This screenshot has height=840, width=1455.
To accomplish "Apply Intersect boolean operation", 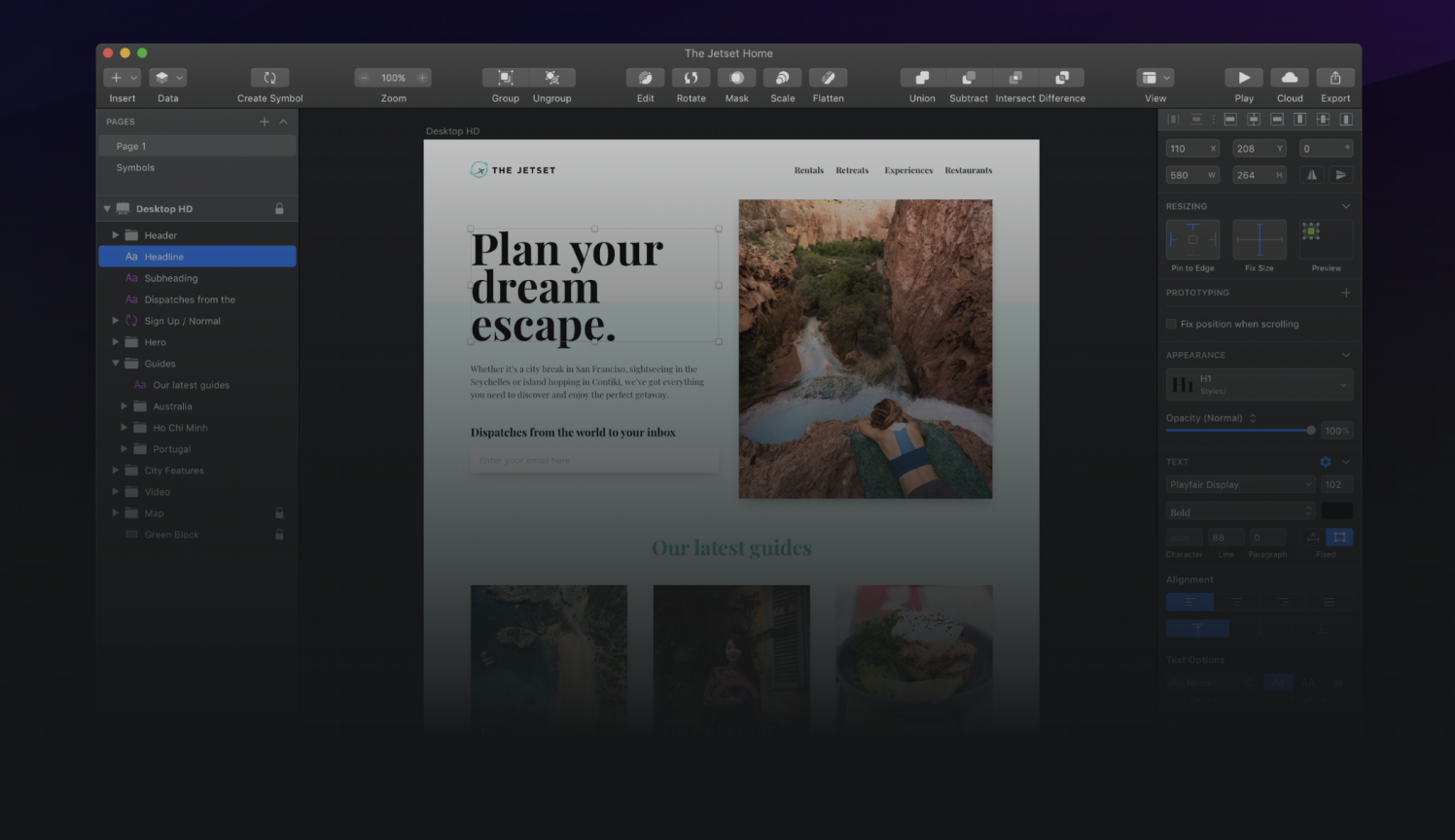I will click(1015, 78).
